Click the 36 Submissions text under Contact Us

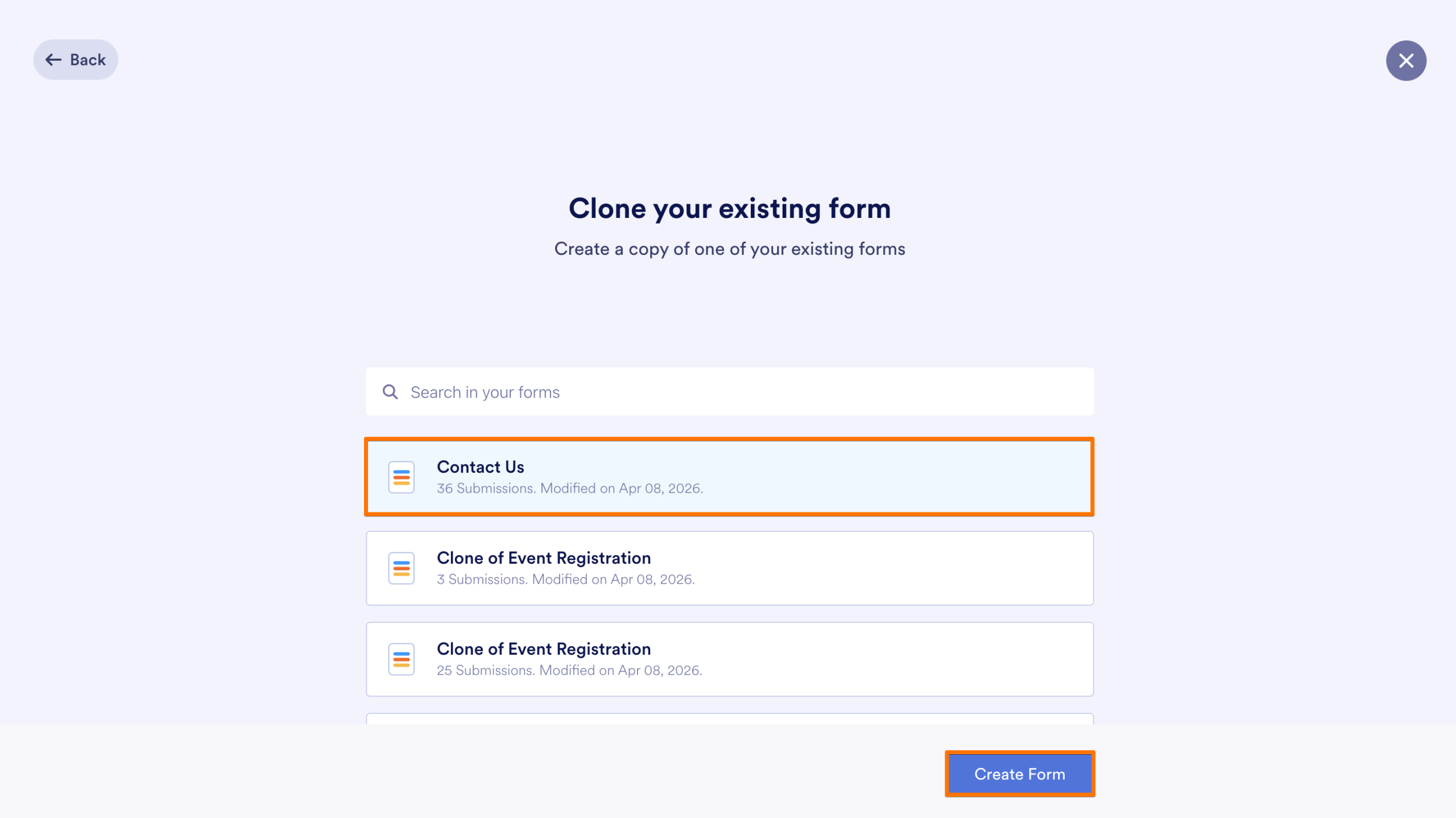570,488
